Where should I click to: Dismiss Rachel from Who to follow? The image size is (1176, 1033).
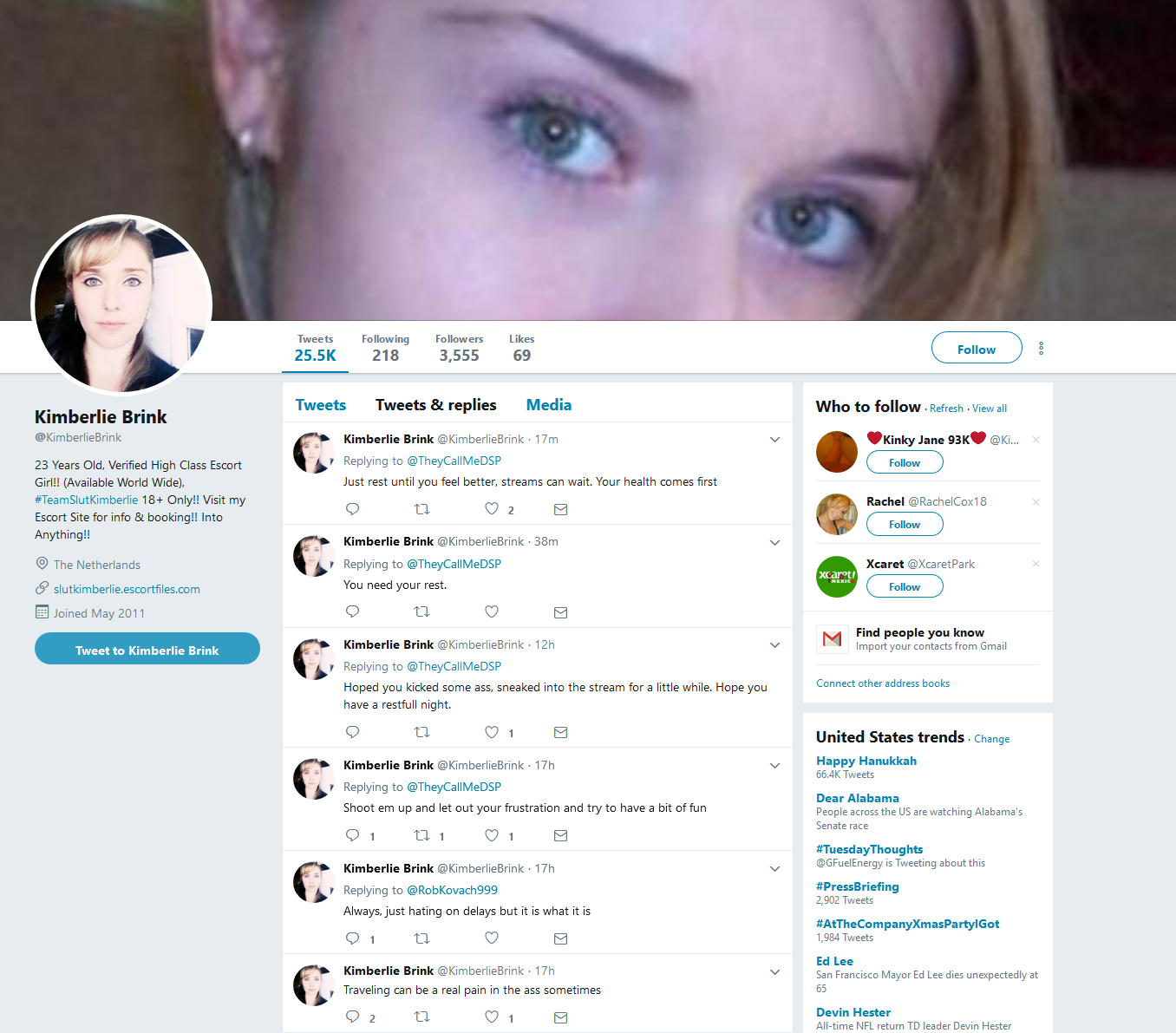(x=1036, y=502)
